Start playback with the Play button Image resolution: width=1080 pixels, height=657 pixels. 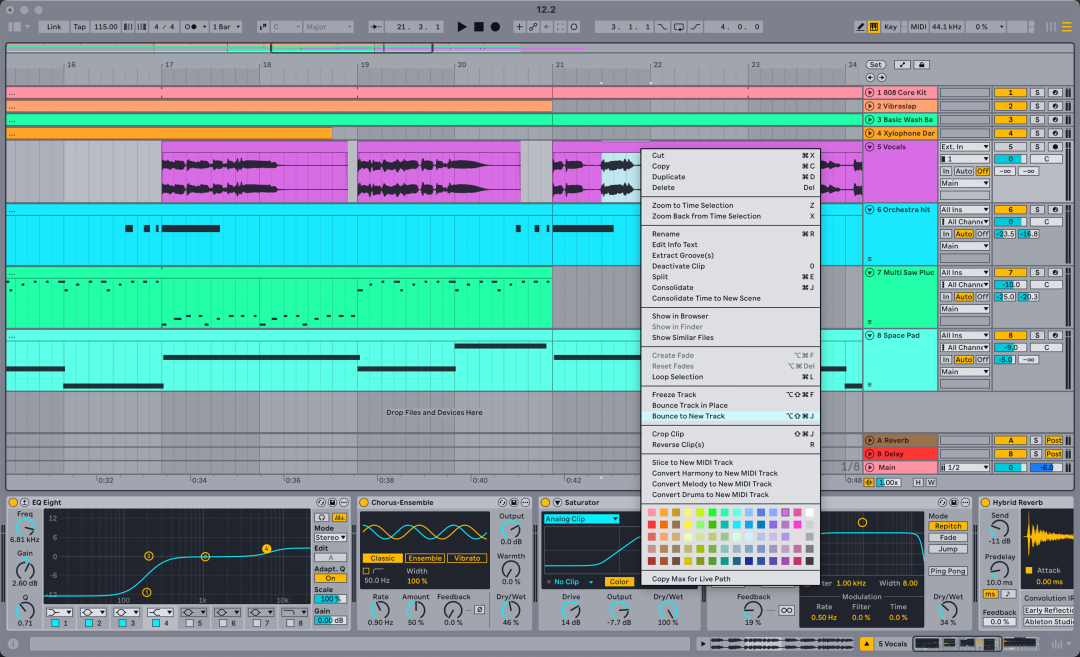(x=461, y=27)
